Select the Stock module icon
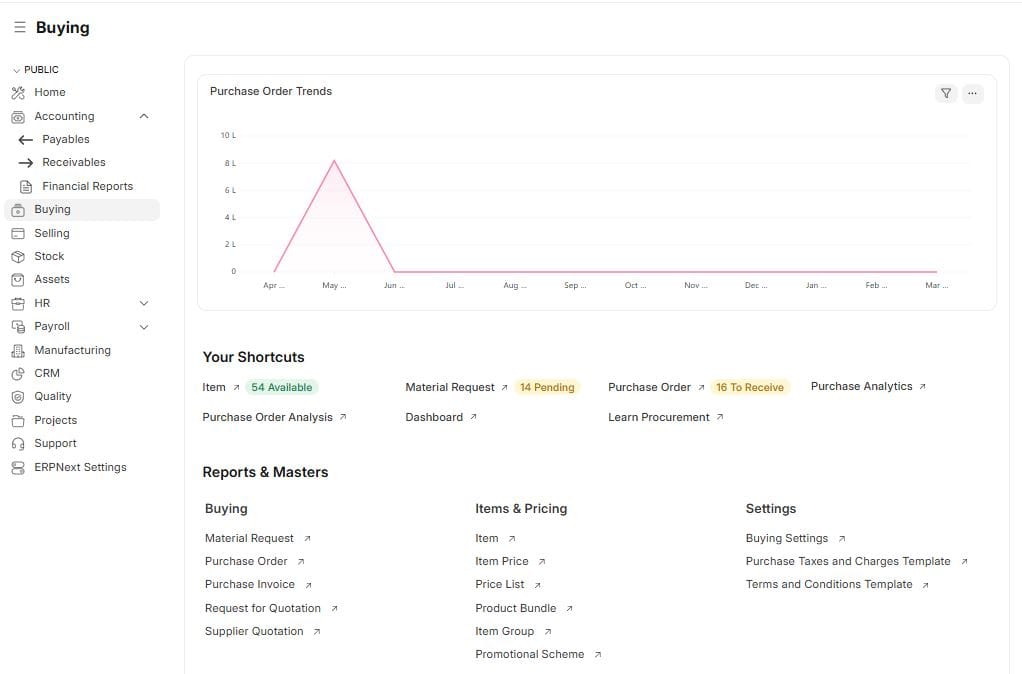 [18, 256]
